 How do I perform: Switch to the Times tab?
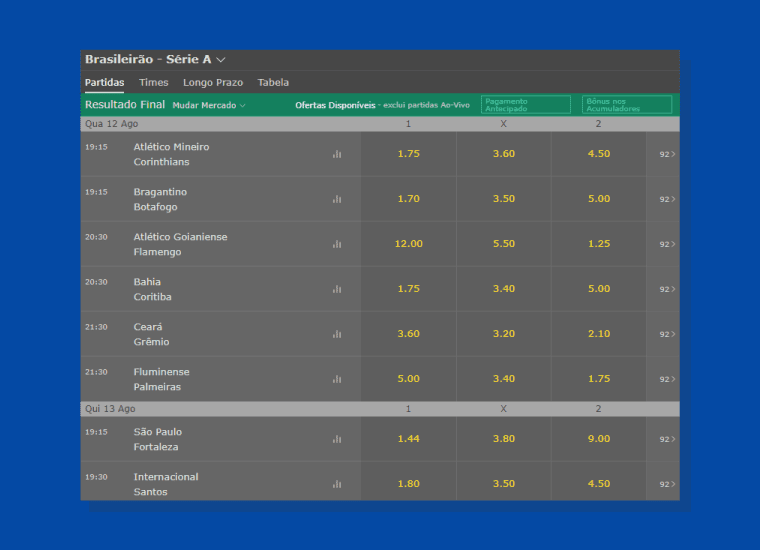(x=154, y=82)
